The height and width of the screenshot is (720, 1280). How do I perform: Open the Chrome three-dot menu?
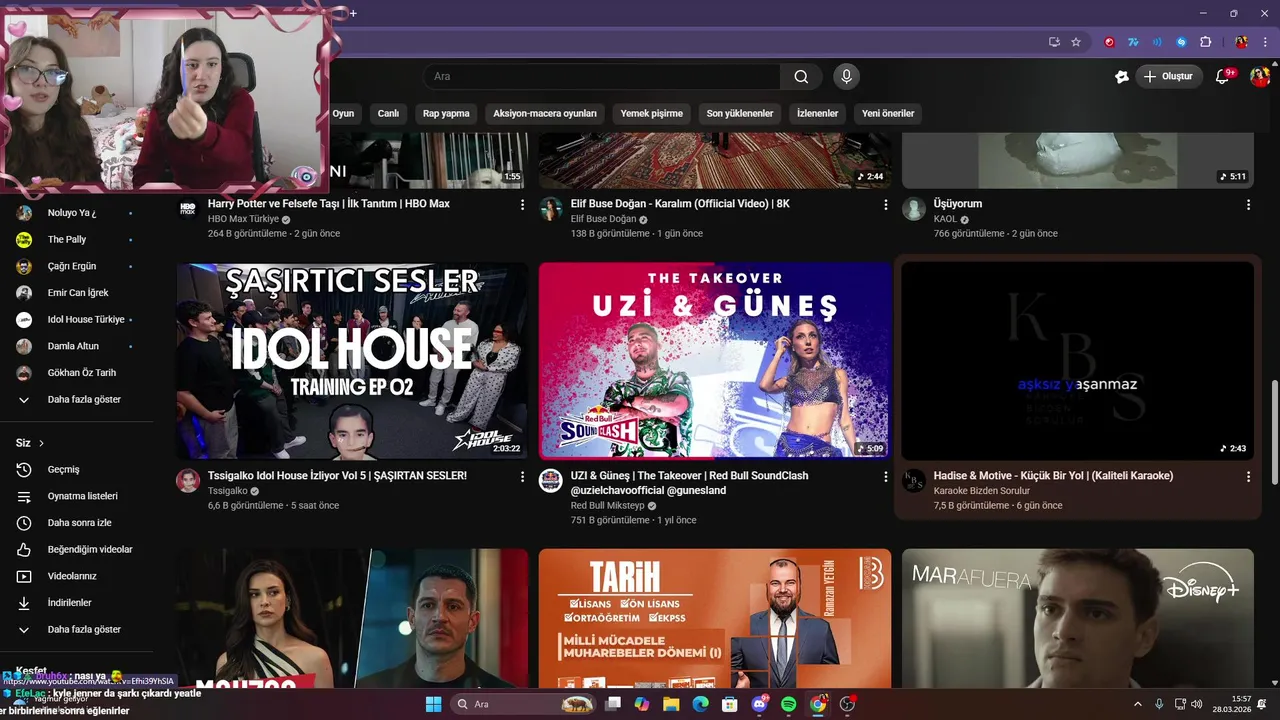coord(1263,42)
